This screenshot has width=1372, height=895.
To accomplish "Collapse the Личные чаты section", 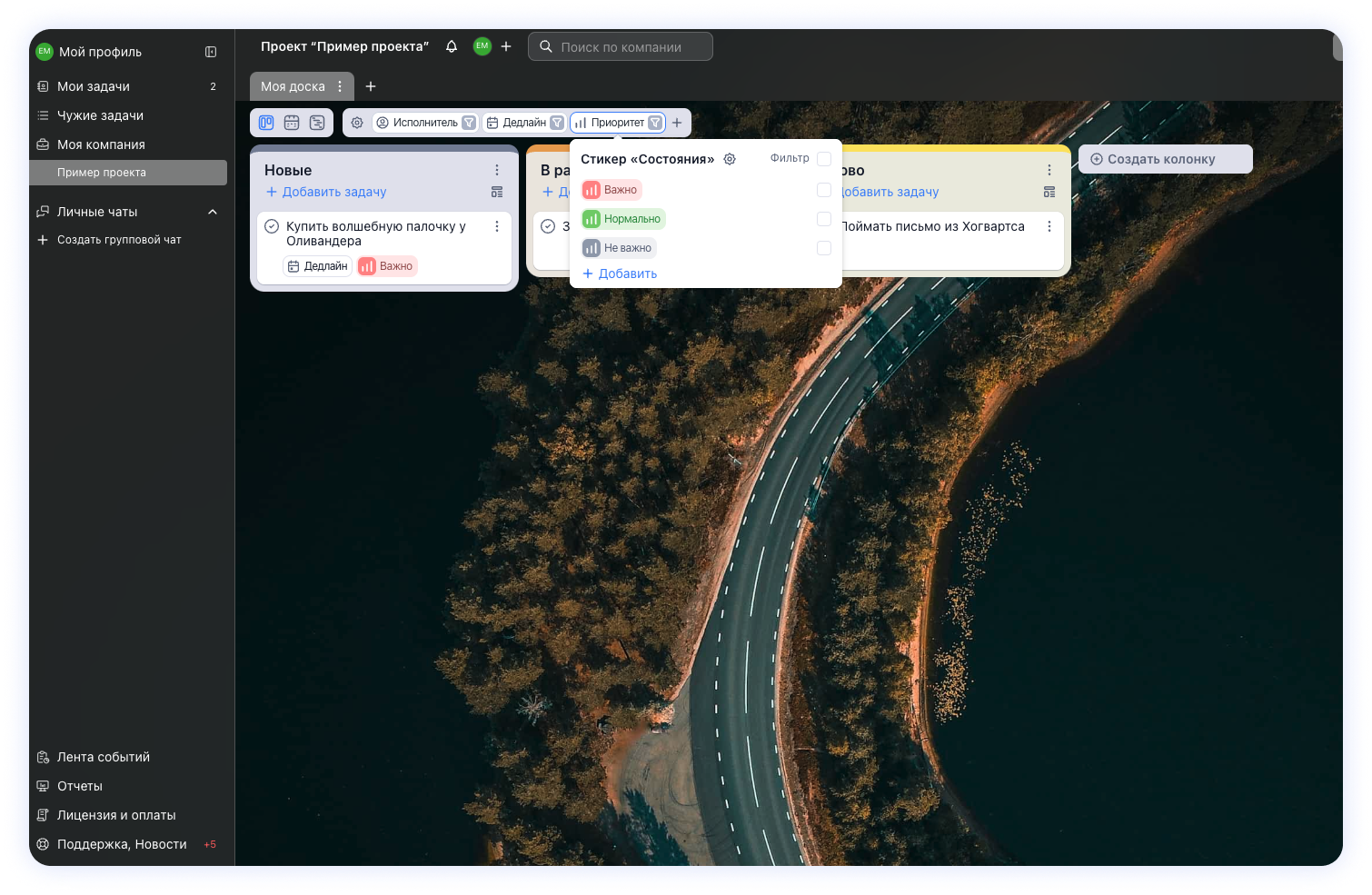I will [213, 212].
